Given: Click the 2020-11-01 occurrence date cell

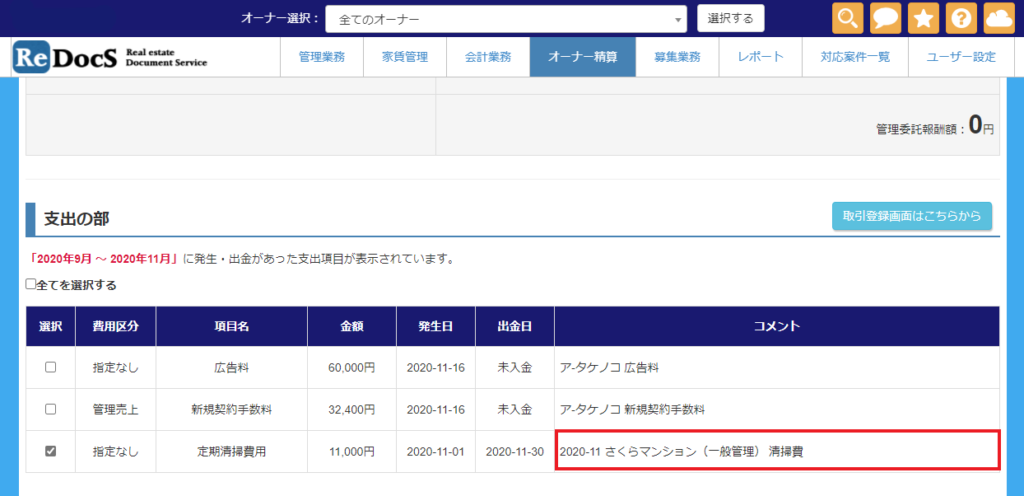Looking at the screenshot, I should tap(436, 452).
